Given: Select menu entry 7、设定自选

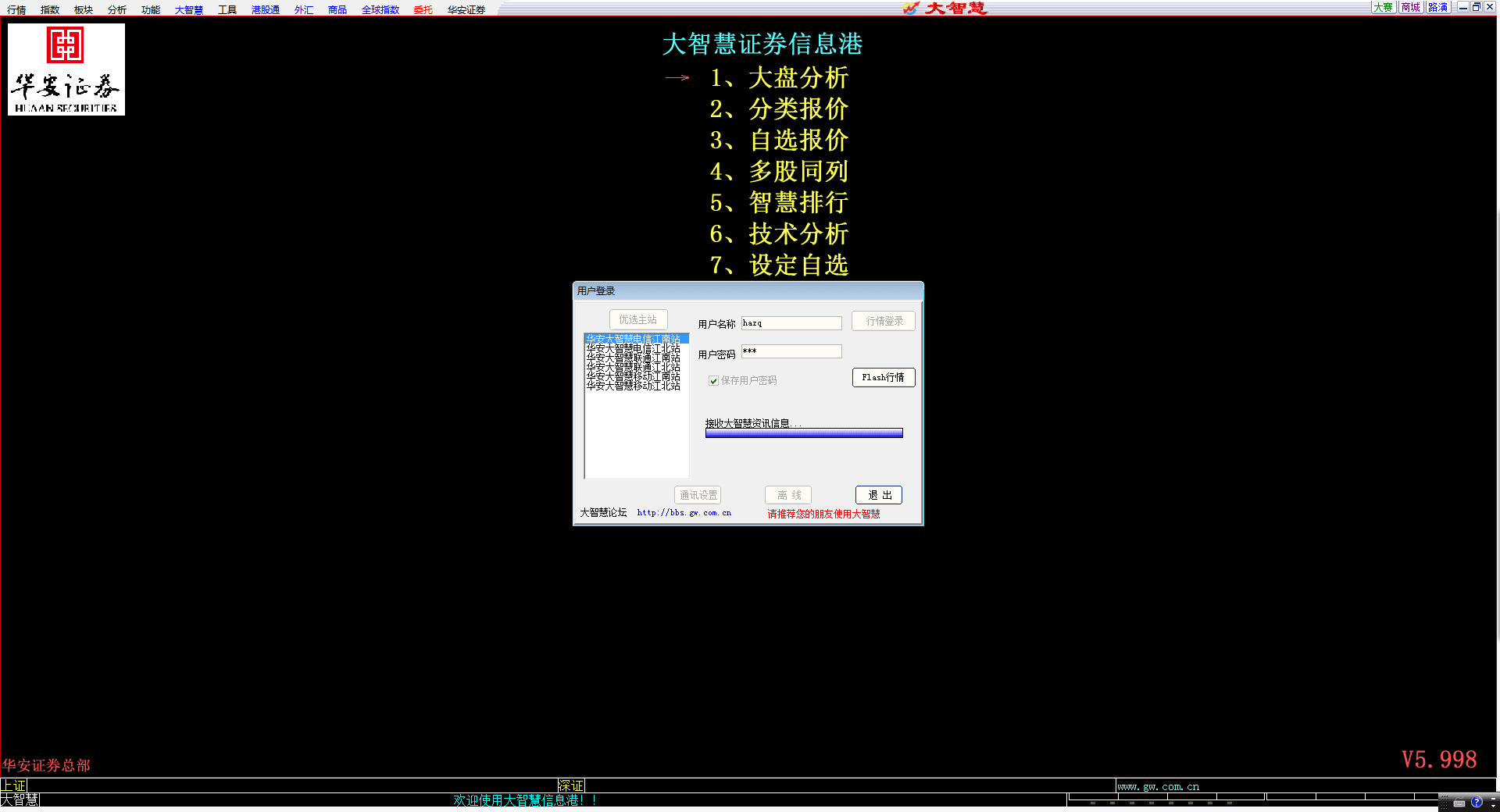Looking at the screenshot, I should (779, 265).
